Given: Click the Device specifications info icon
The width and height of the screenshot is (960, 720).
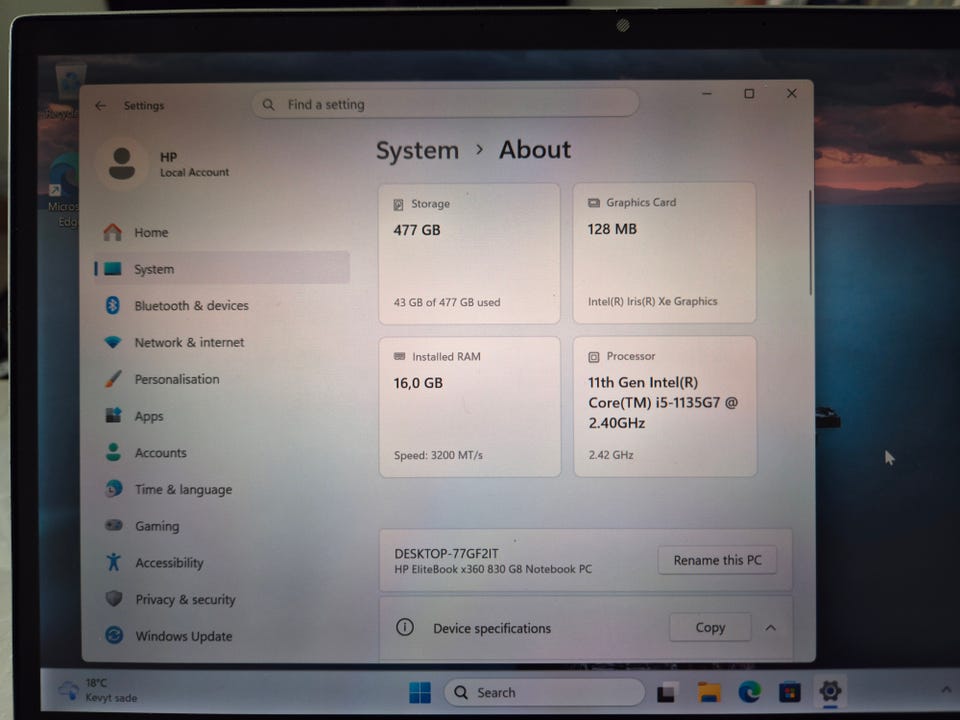Looking at the screenshot, I should pyautogui.click(x=405, y=628).
